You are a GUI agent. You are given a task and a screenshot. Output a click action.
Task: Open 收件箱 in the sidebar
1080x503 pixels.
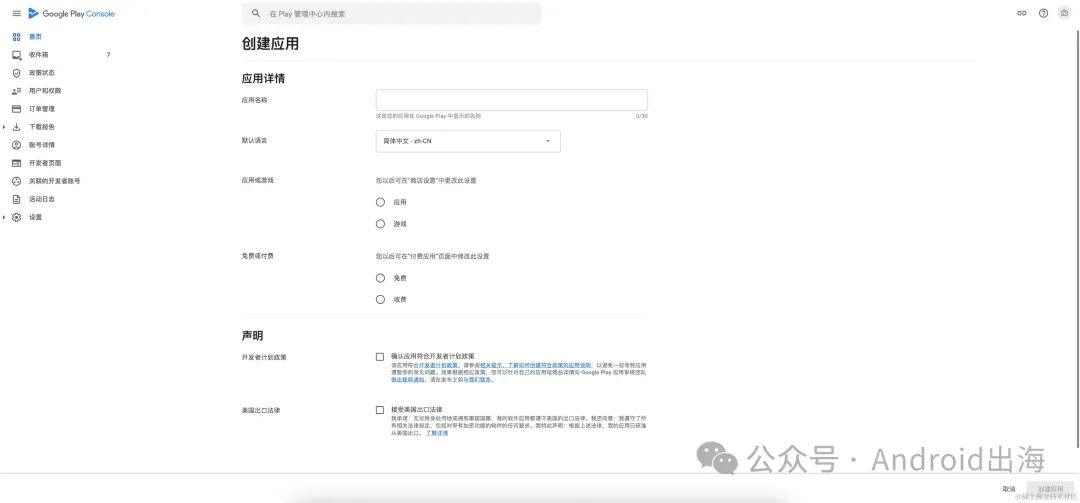pyautogui.click(x=39, y=54)
